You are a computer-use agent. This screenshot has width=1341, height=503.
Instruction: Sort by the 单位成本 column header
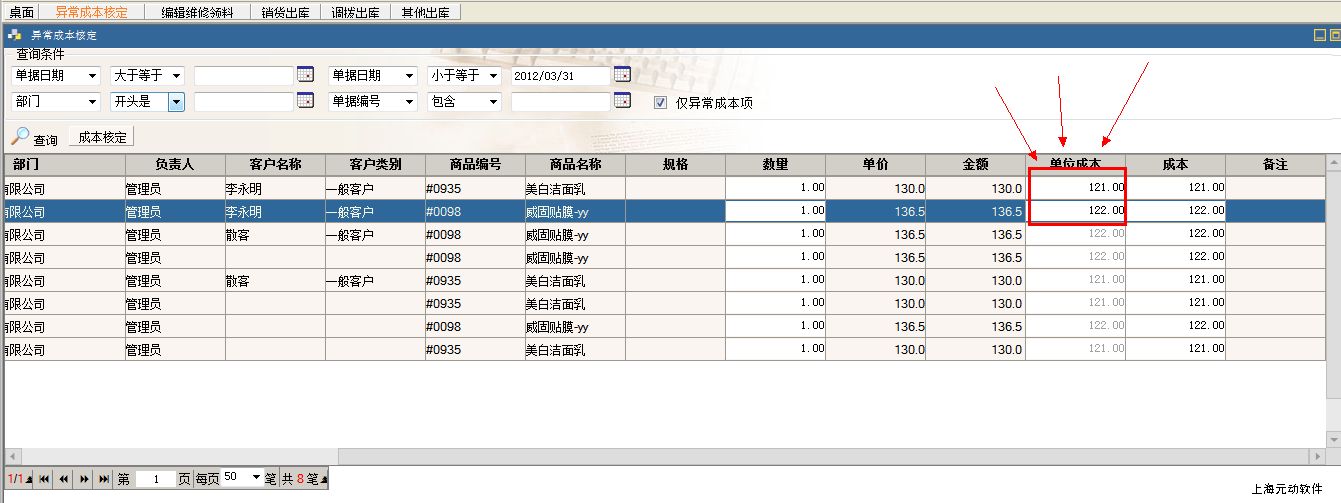[x=1075, y=164]
